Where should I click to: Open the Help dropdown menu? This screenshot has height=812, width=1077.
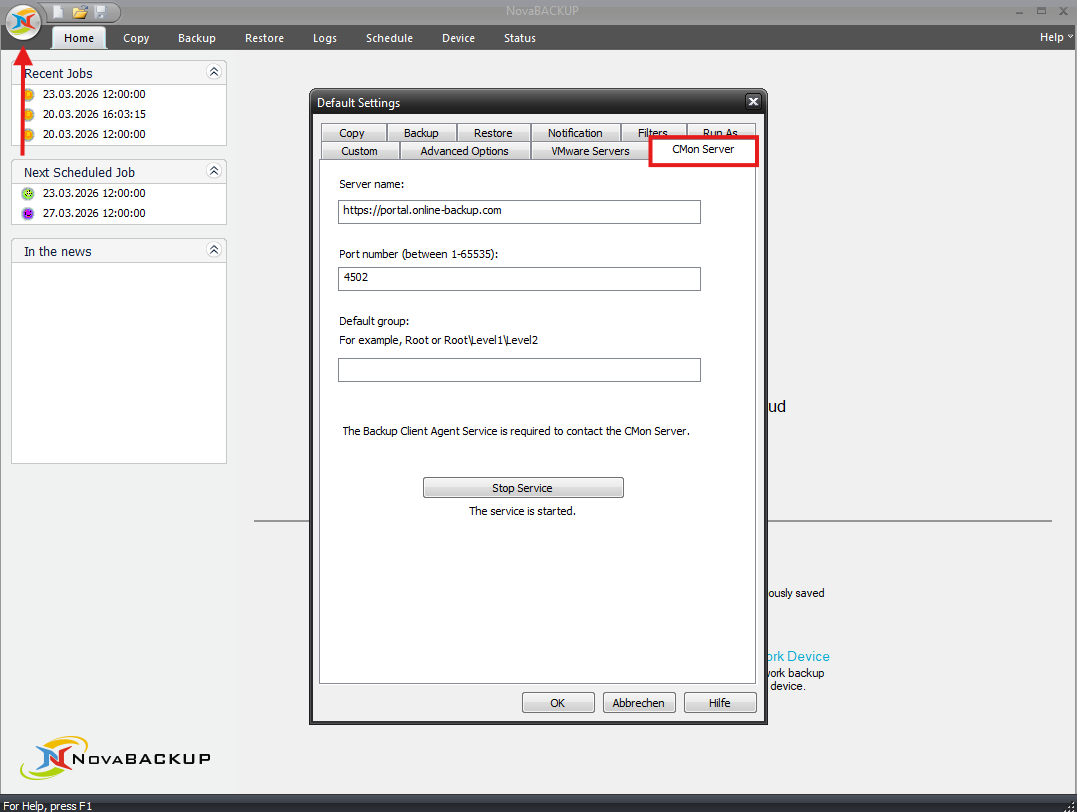[x=1054, y=37]
